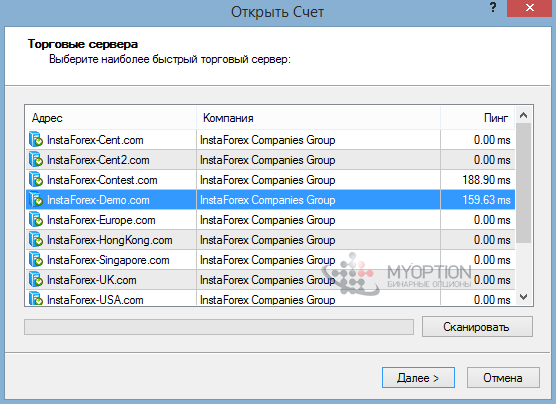Click company name in InstaForex-Cent.com row
The width and height of the screenshot is (556, 404).
pyautogui.click(x=267, y=140)
